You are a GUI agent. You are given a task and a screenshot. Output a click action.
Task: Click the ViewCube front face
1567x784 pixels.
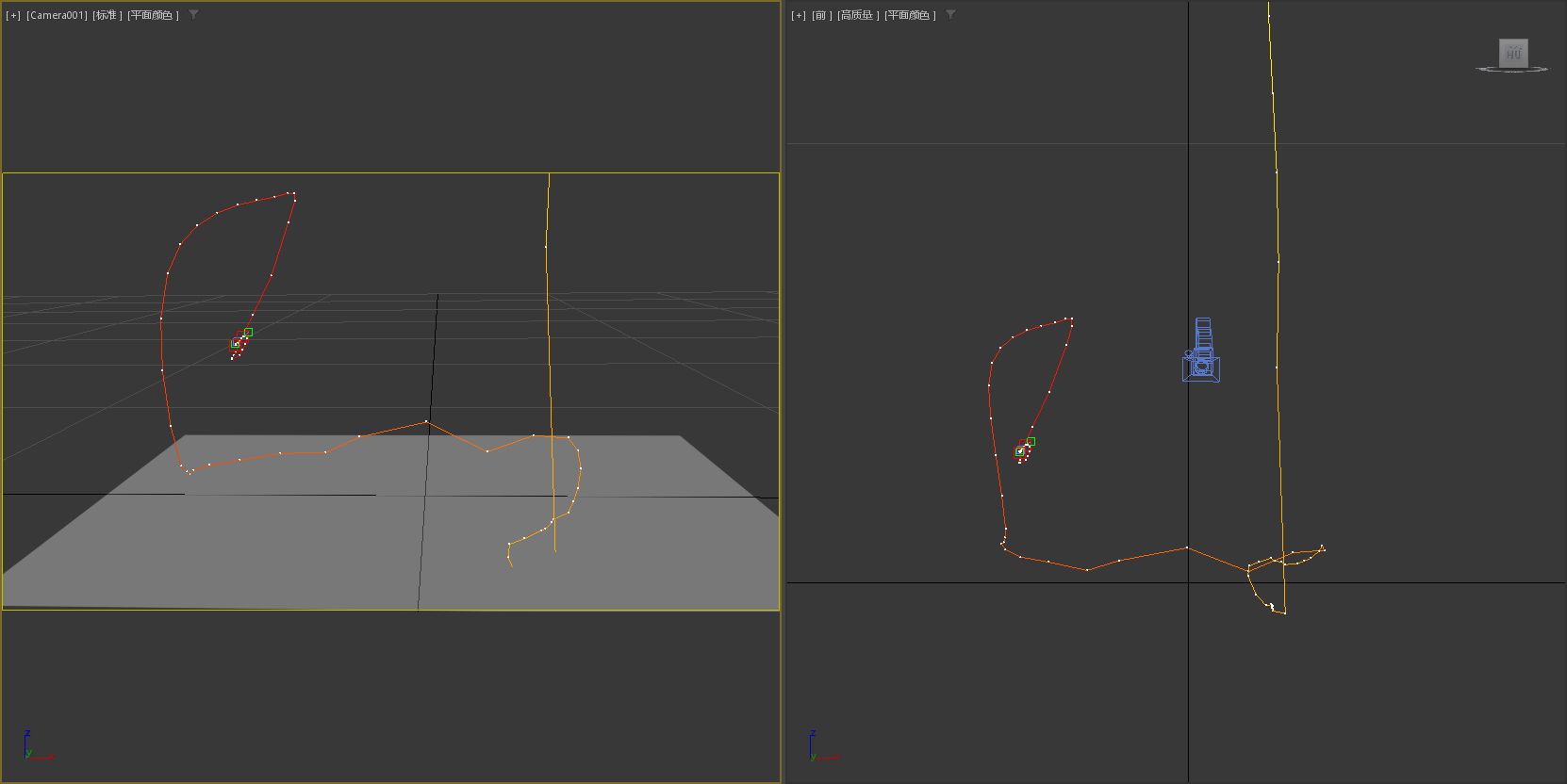pyautogui.click(x=1513, y=53)
